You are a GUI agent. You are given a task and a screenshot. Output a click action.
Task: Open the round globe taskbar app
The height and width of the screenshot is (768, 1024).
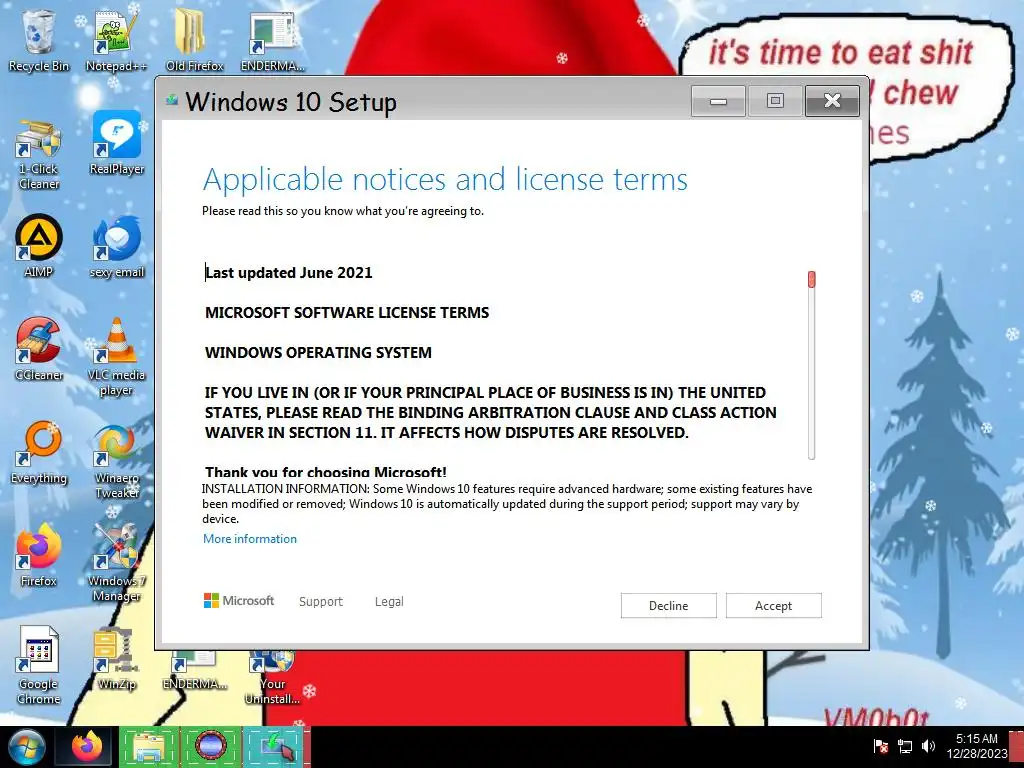211,747
